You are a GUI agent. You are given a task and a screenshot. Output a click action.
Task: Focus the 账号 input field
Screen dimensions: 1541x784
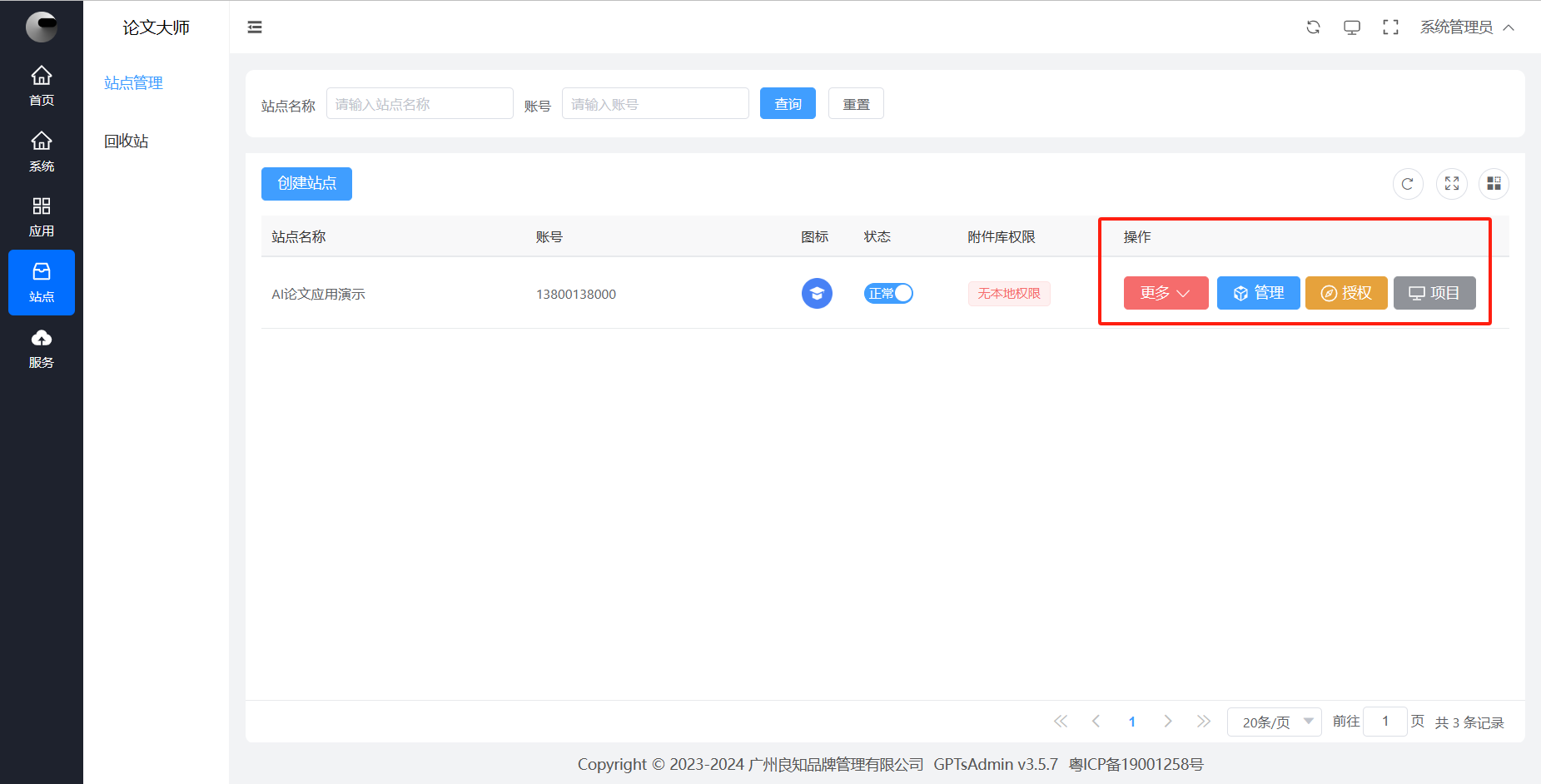[655, 103]
